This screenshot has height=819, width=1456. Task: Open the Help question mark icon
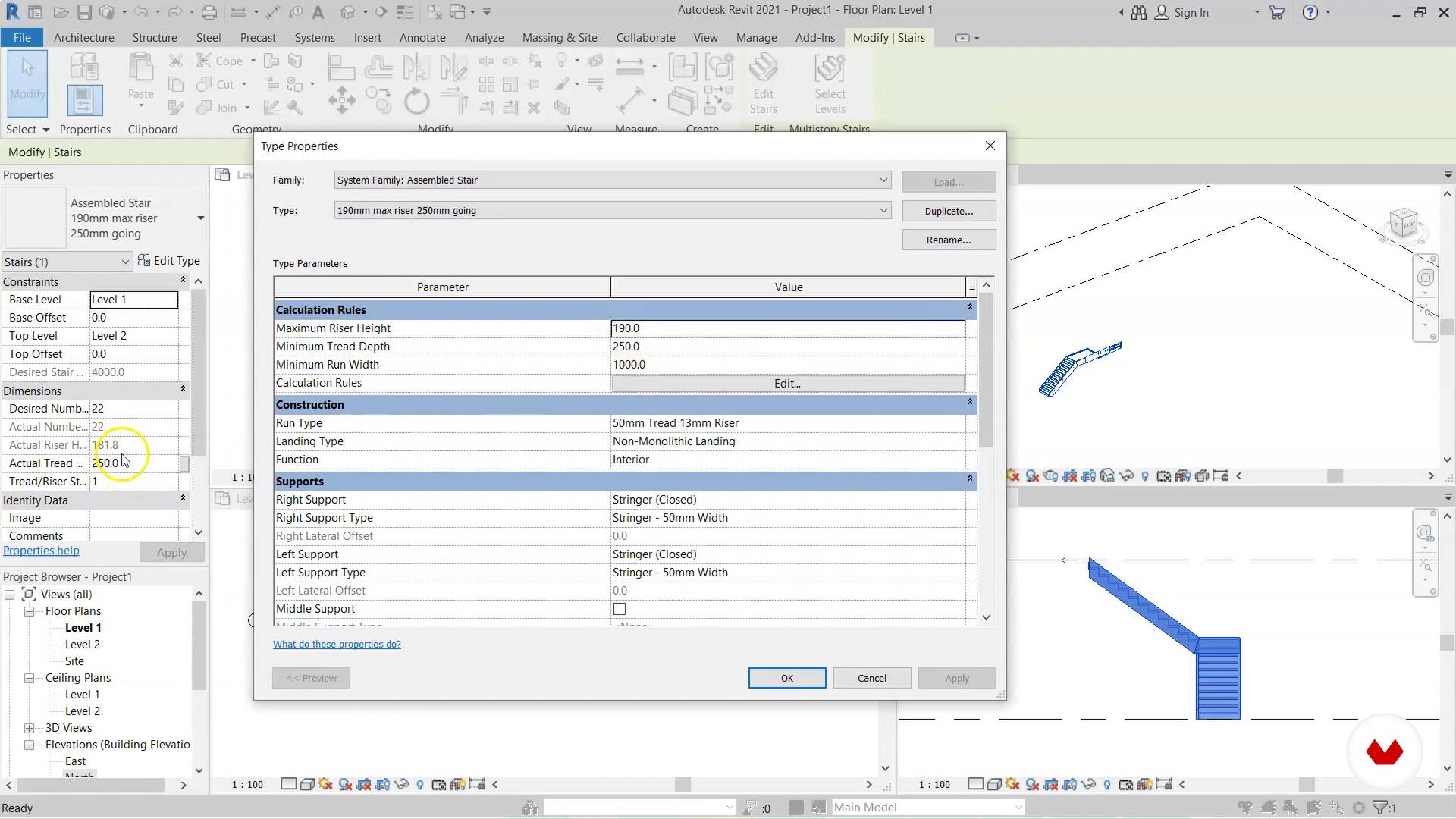tap(1310, 12)
